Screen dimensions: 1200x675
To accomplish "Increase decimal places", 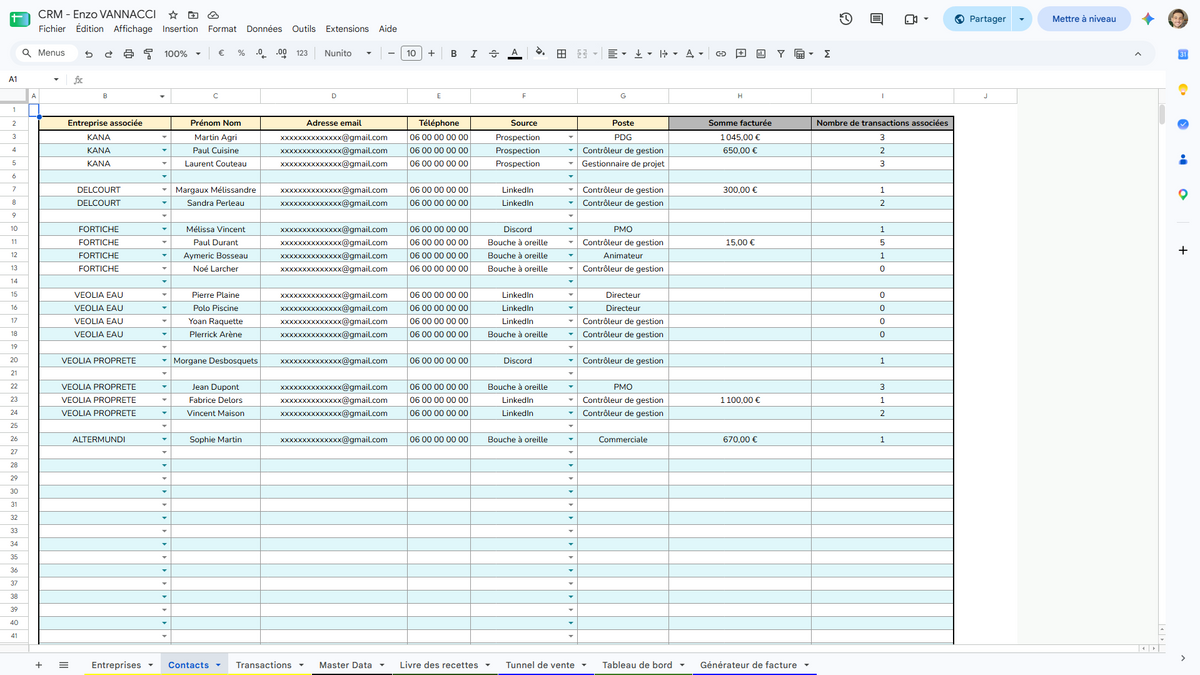I will [x=281, y=54].
